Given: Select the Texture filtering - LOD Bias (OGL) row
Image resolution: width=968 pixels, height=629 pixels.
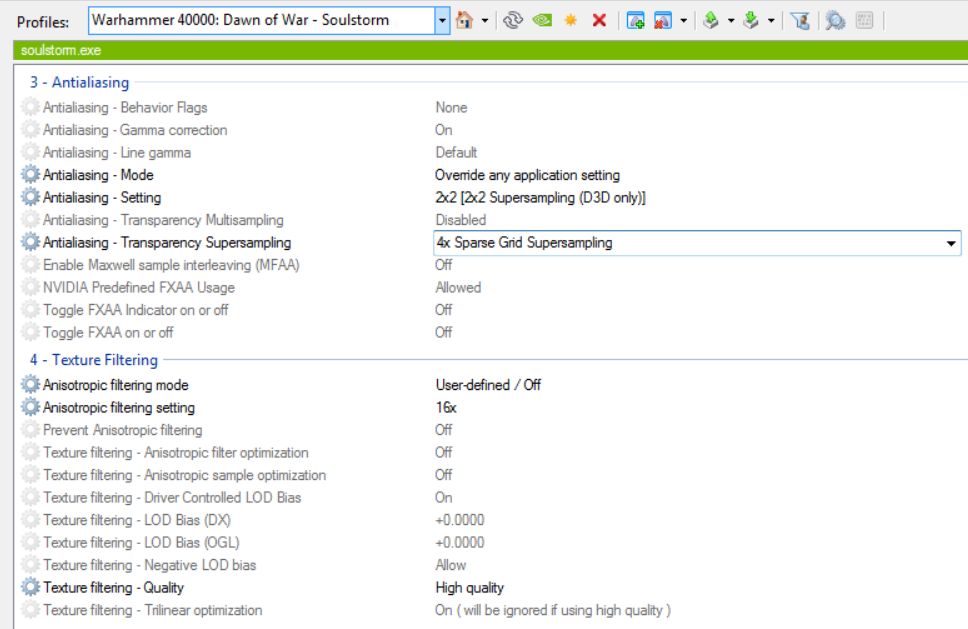Looking at the screenshot, I should 491,543.
